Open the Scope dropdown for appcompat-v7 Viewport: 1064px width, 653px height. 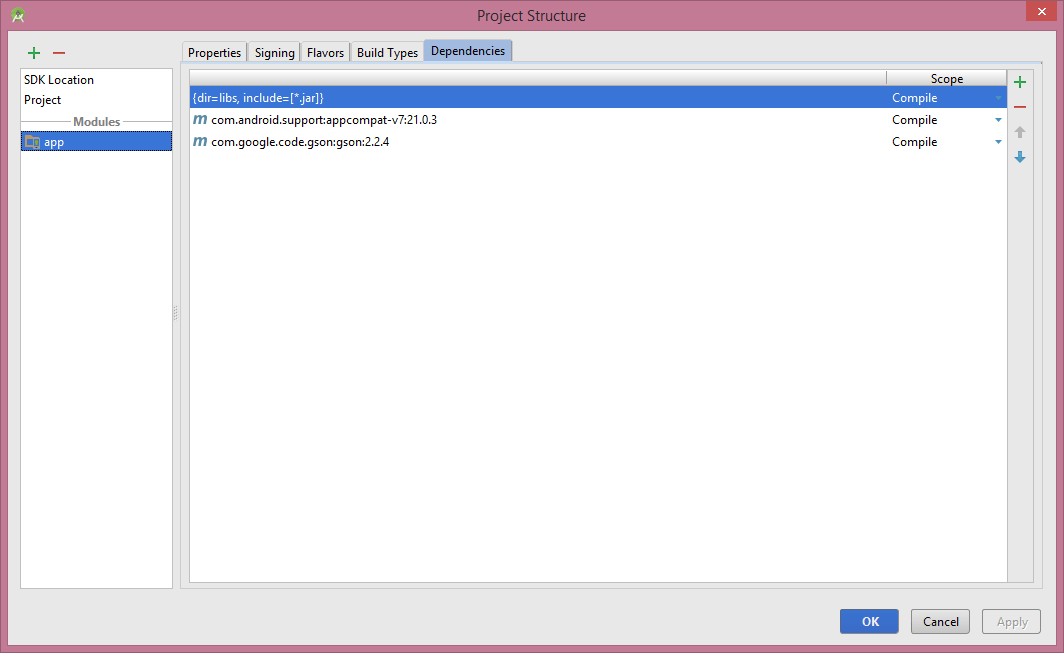coord(997,119)
